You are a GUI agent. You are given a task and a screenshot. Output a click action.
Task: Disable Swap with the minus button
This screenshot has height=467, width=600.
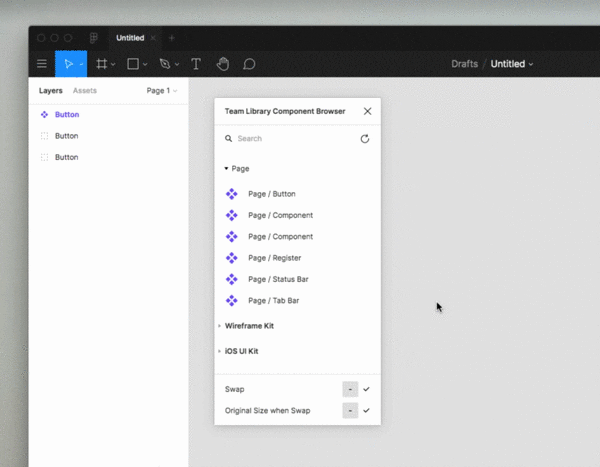click(350, 389)
